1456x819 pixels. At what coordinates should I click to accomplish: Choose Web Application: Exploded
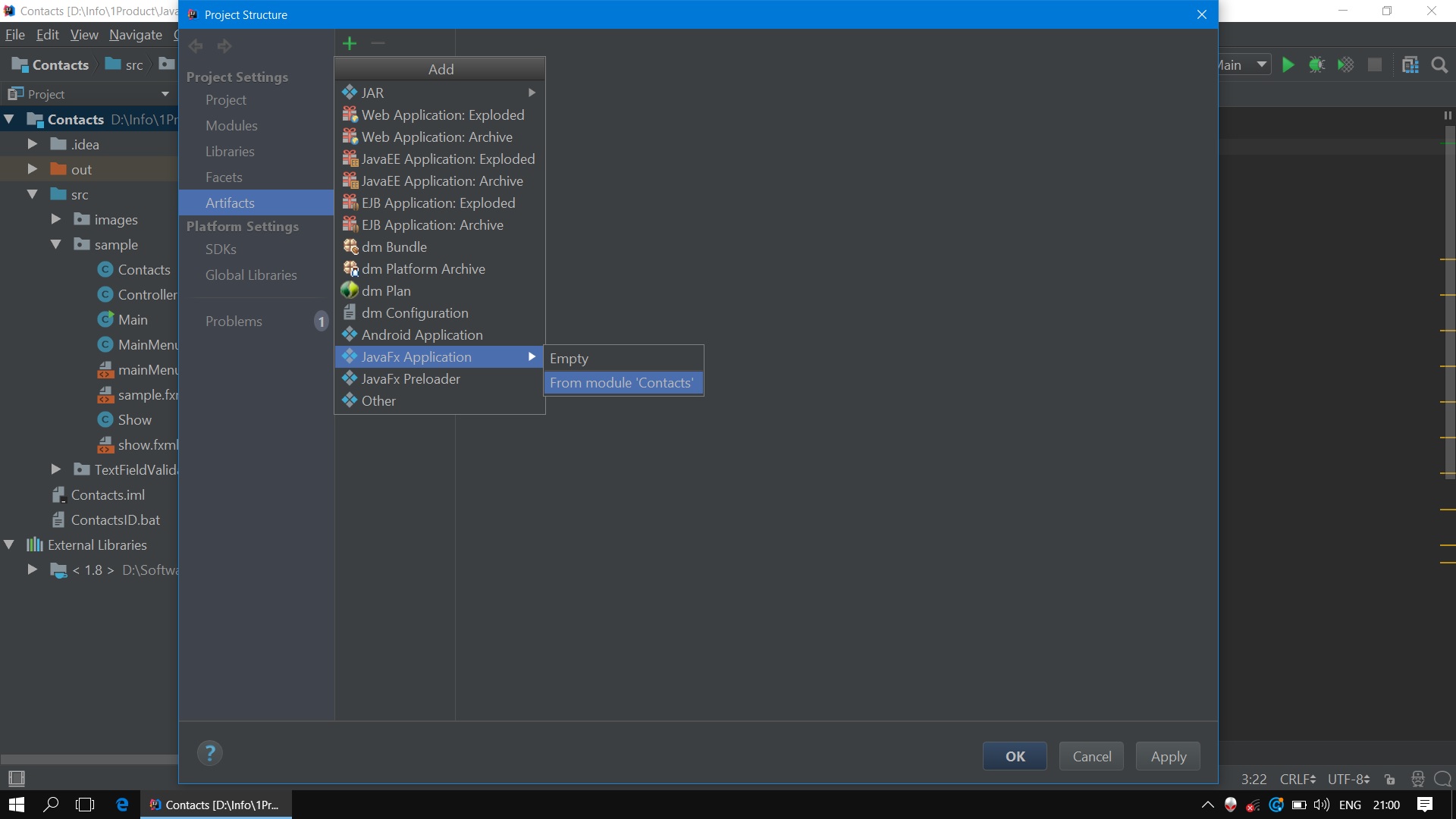440,115
